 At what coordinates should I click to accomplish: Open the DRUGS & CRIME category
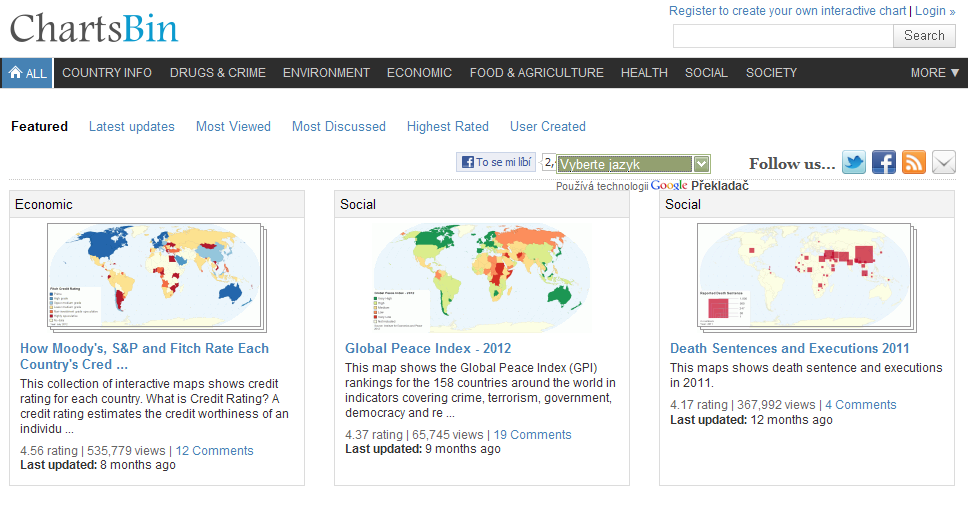pyautogui.click(x=218, y=73)
